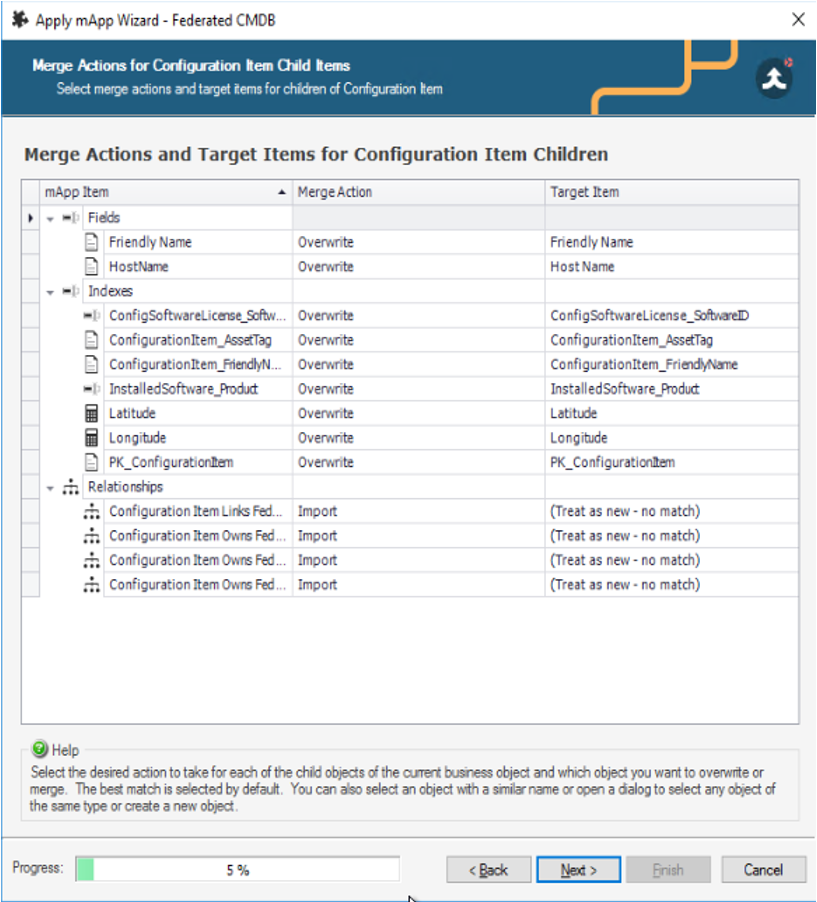Collapse the Fields tree group

tap(50, 218)
